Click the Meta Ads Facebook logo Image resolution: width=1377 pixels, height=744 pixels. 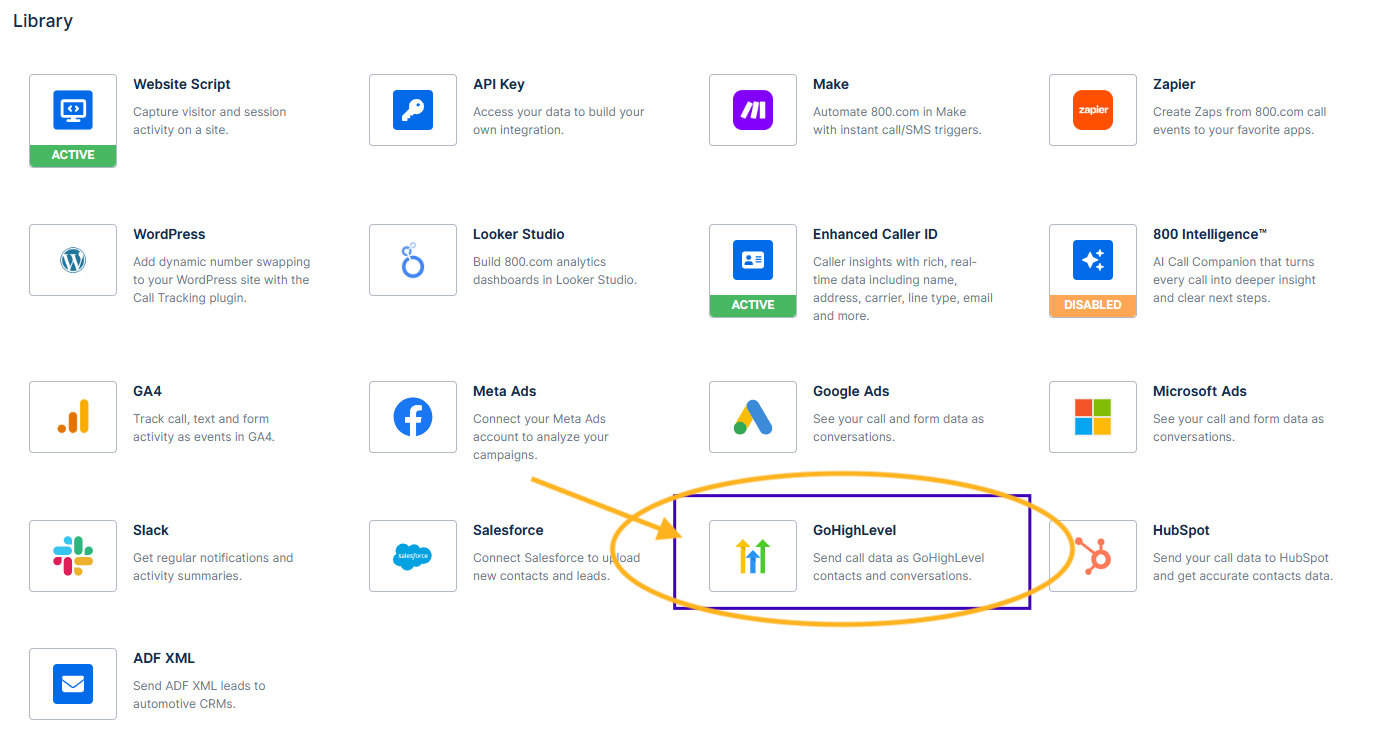coord(413,417)
